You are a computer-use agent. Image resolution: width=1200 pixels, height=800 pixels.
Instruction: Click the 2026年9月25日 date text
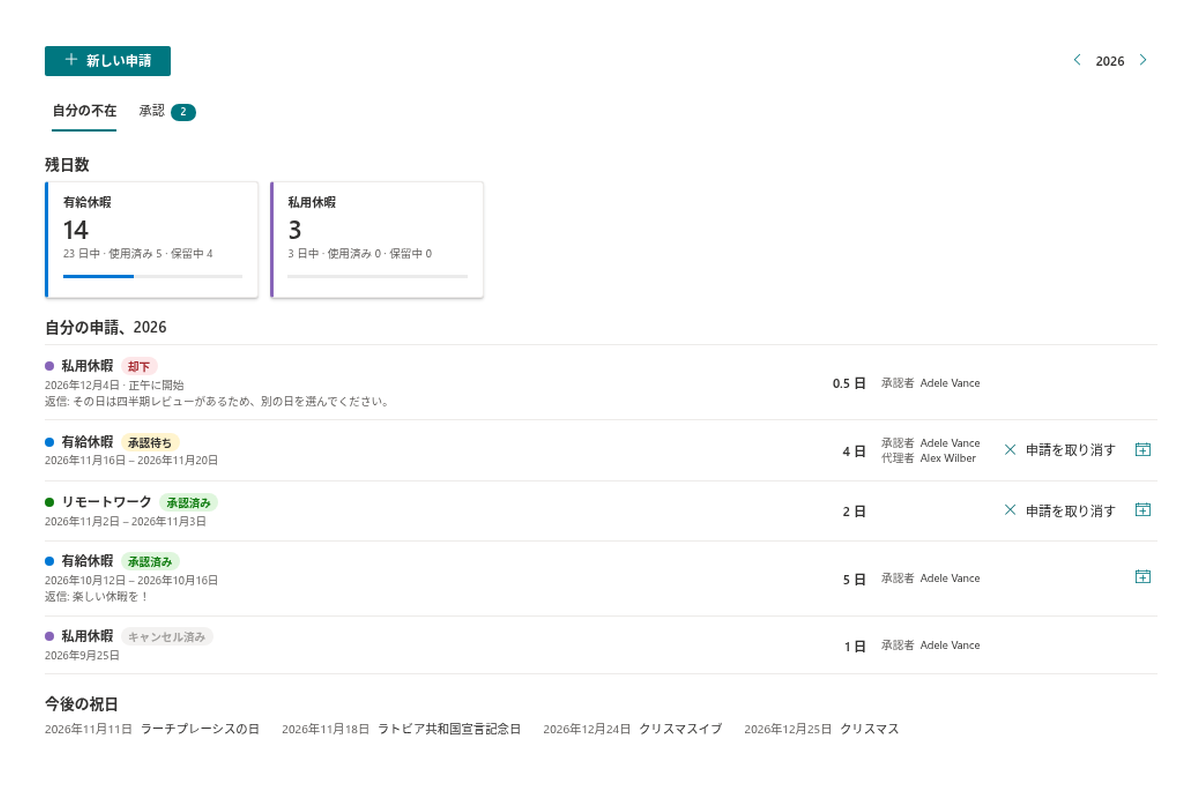click(82, 656)
